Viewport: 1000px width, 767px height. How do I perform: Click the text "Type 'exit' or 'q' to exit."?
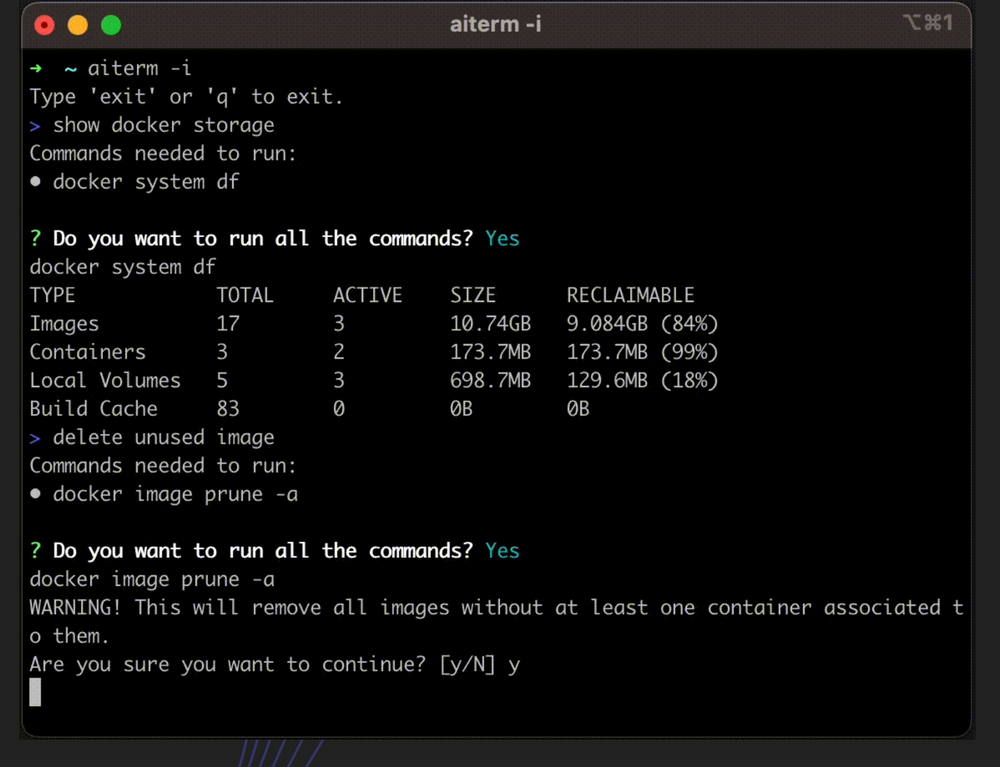point(186,97)
